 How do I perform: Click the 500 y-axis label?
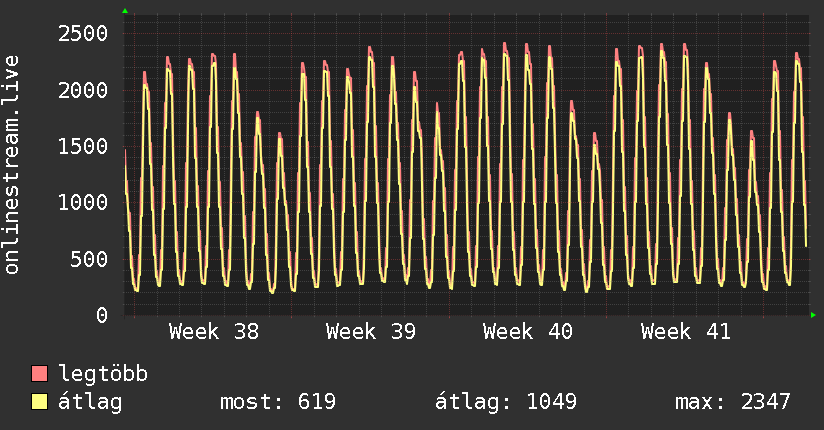[x=89, y=259]
